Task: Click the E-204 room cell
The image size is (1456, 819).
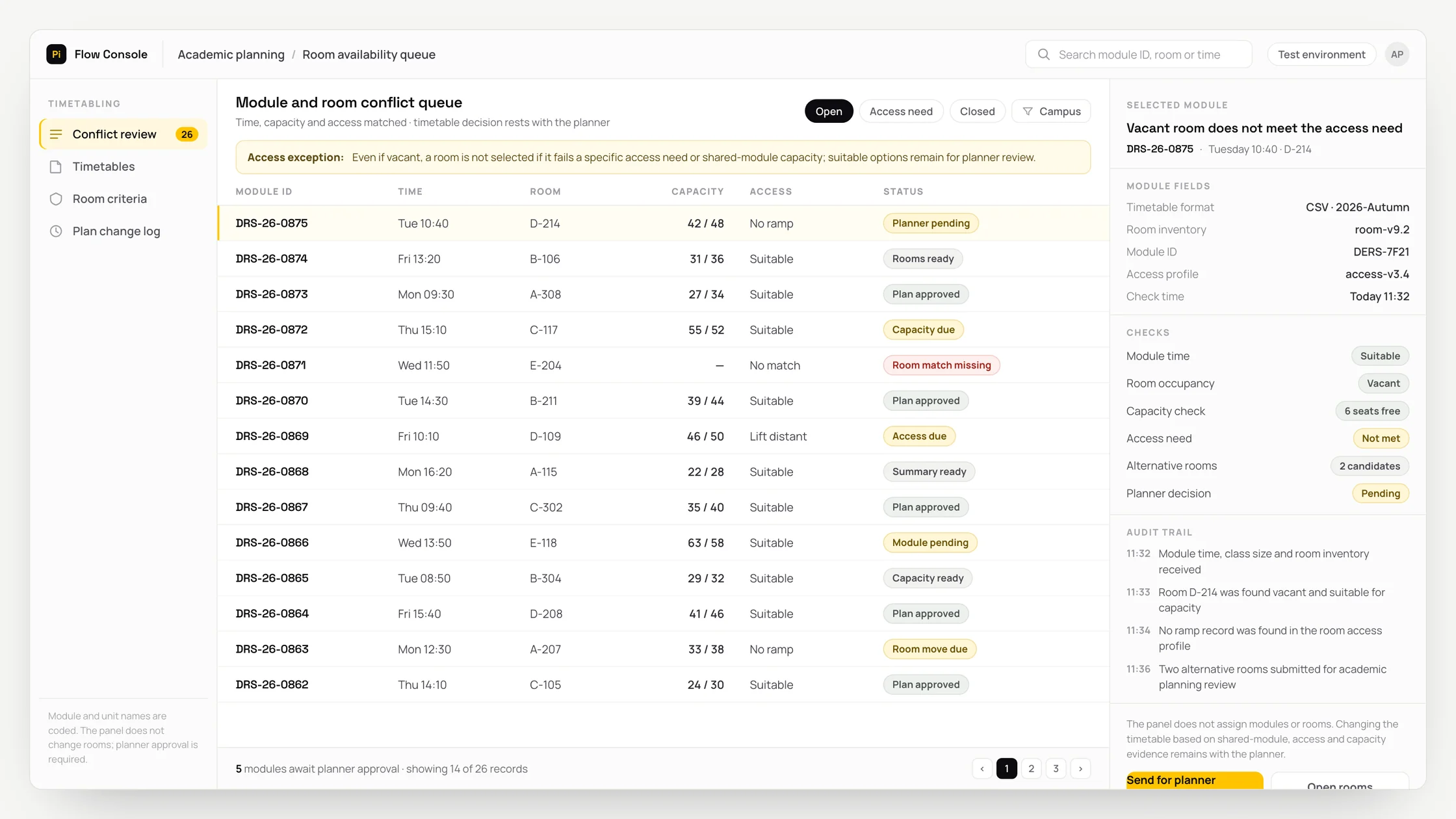Action: pyautogui.click(x=545, y=365)
